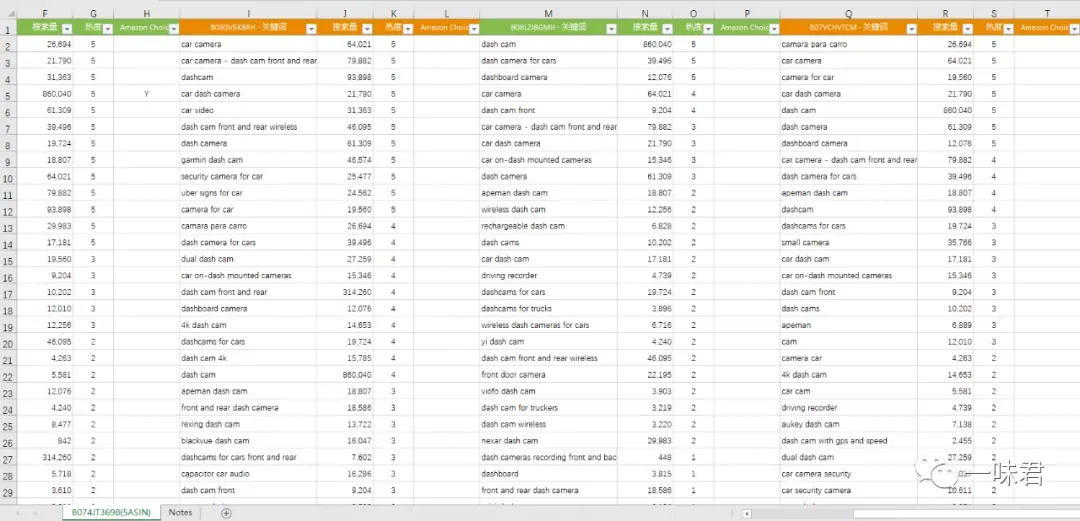The height and width of the screenshot is (521, 1080).
Task: Open the Amazon Choice filter in column T
Action: 1074,28
